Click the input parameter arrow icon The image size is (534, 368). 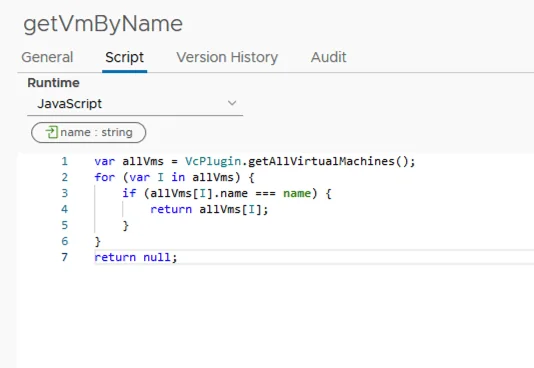(x=51, y=132)
